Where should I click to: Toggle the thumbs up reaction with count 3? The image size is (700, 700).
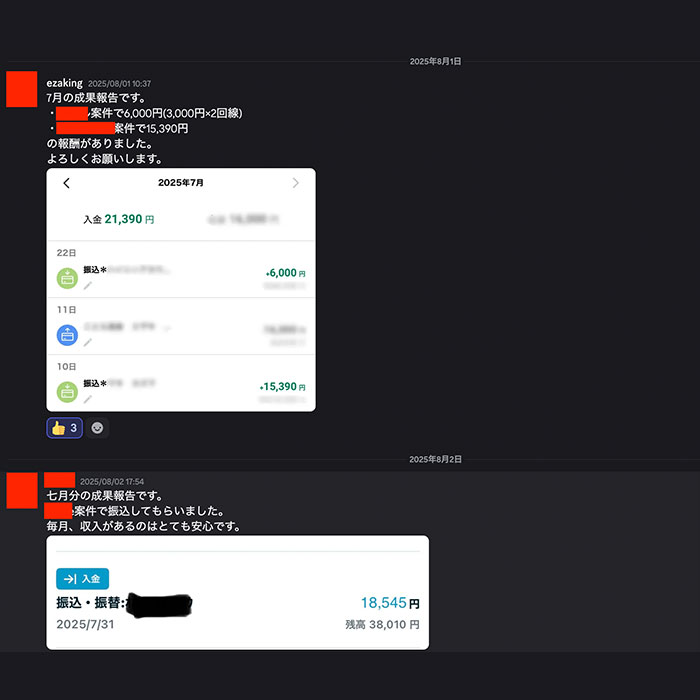pyautogui.click(x=64, y=428)
